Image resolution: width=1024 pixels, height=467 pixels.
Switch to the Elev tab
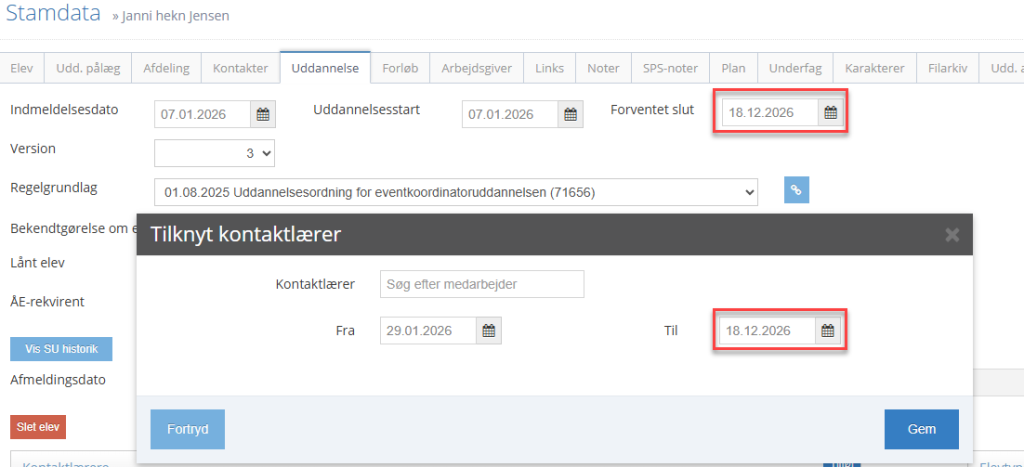click(x=22, y=68)
